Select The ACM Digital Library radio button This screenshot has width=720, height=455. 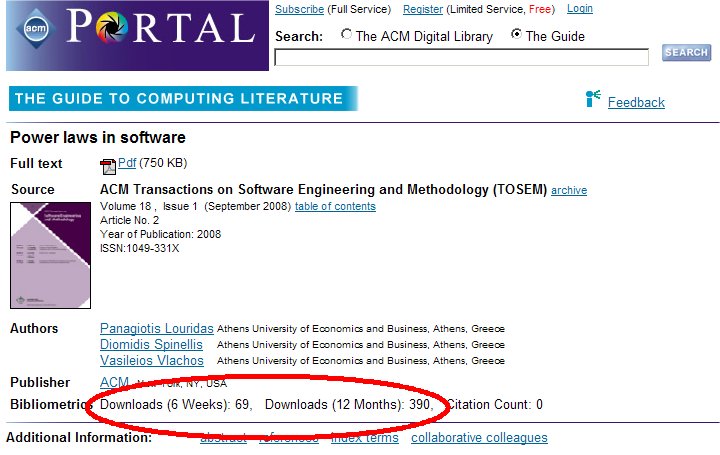click(x=346, y=34)
